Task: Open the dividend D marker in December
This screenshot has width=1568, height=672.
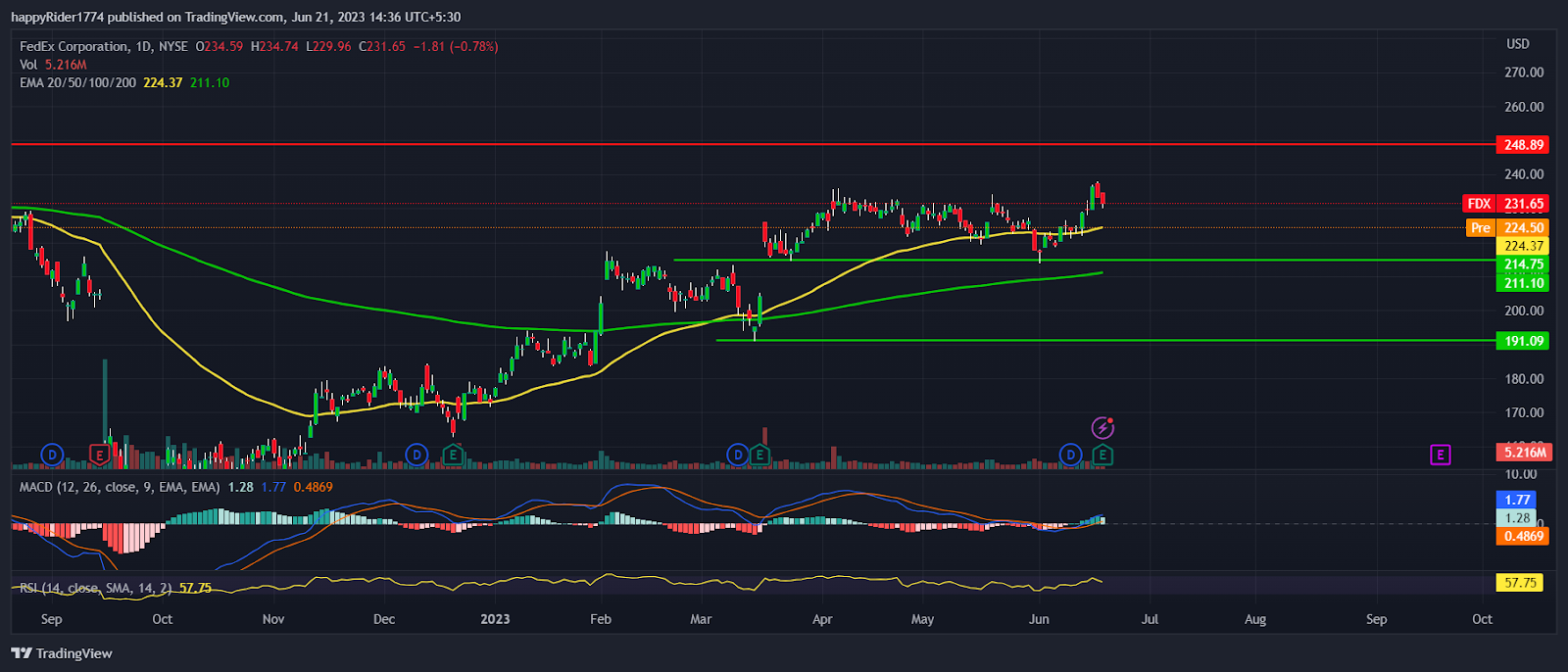Action: tap(417, 455)
